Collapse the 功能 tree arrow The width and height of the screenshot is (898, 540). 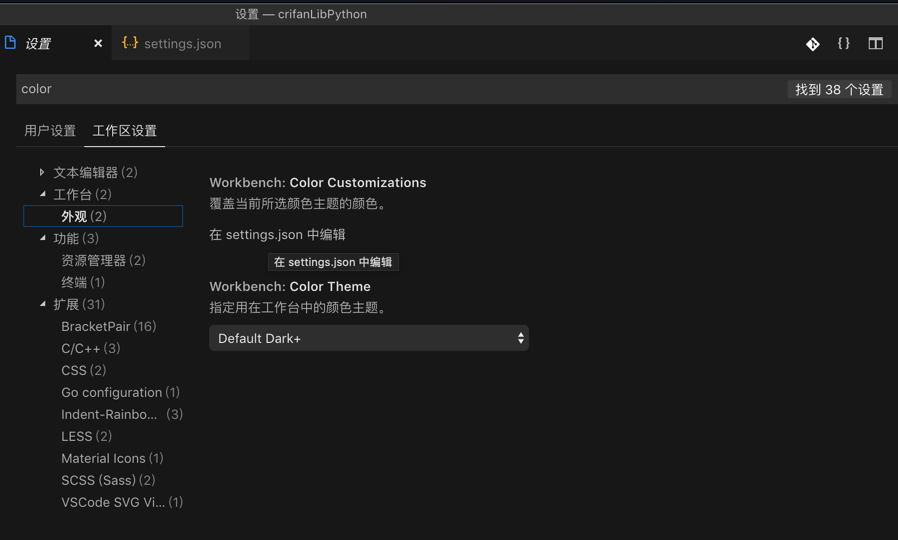point(42,238)
